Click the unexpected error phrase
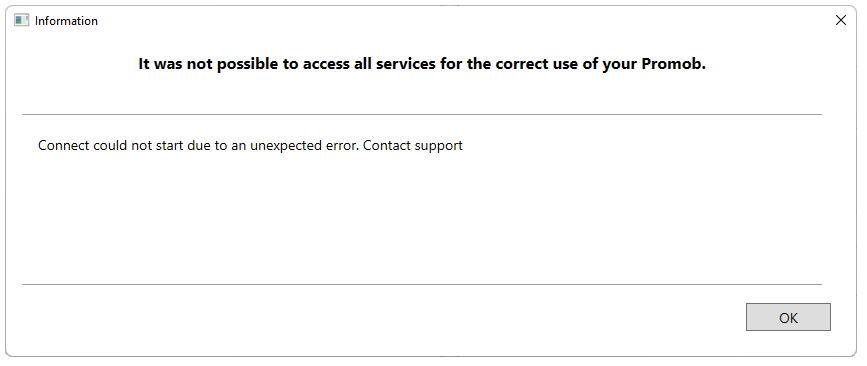This screenshot has height=366, width=867. [303, 146]
